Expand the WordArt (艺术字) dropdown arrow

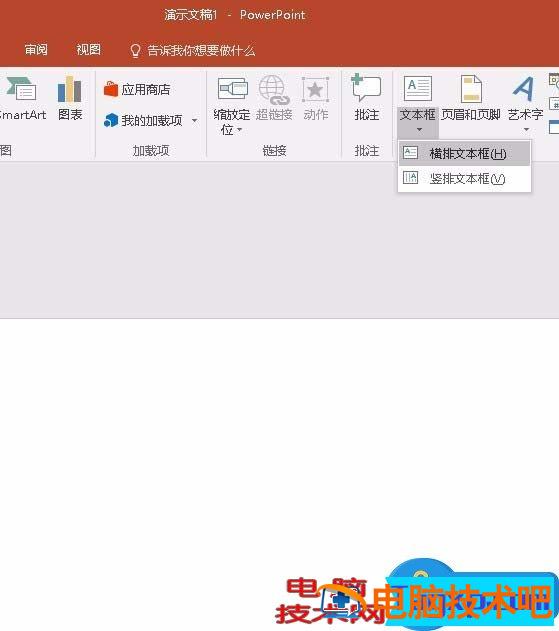point(526,130)
